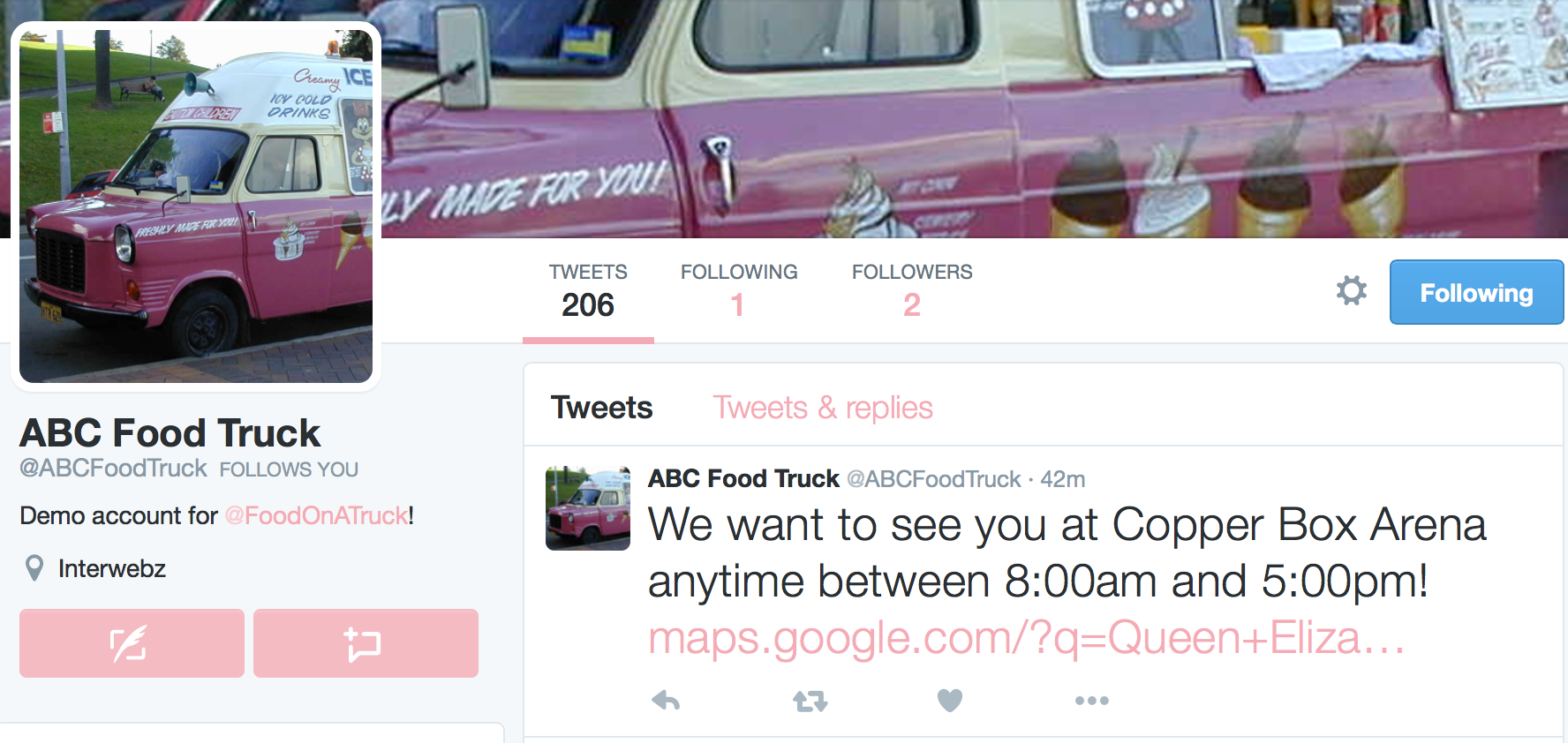View the FOLLOWERS 2 list

pos(912,291)
